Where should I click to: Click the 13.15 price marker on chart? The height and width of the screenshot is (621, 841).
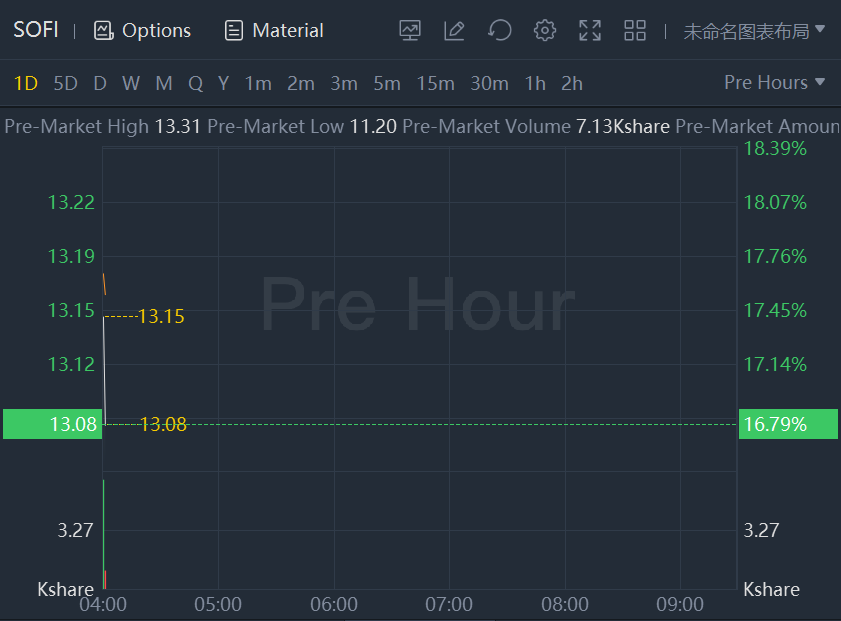[161, 317]
